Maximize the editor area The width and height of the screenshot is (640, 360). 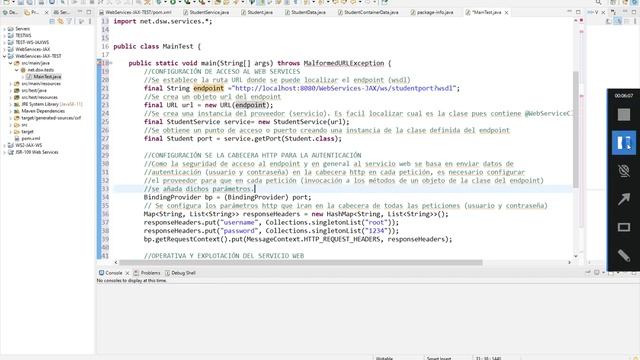(x=578, y=12)
